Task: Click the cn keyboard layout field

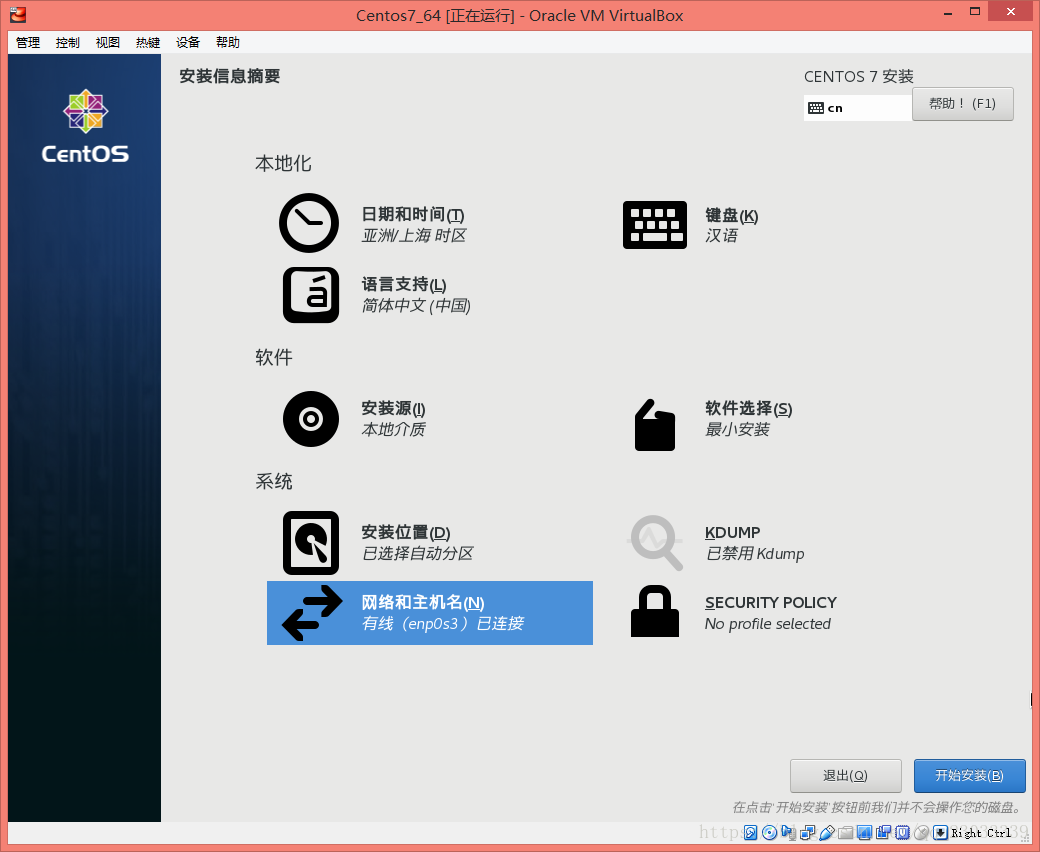Action: coord(858,108)
